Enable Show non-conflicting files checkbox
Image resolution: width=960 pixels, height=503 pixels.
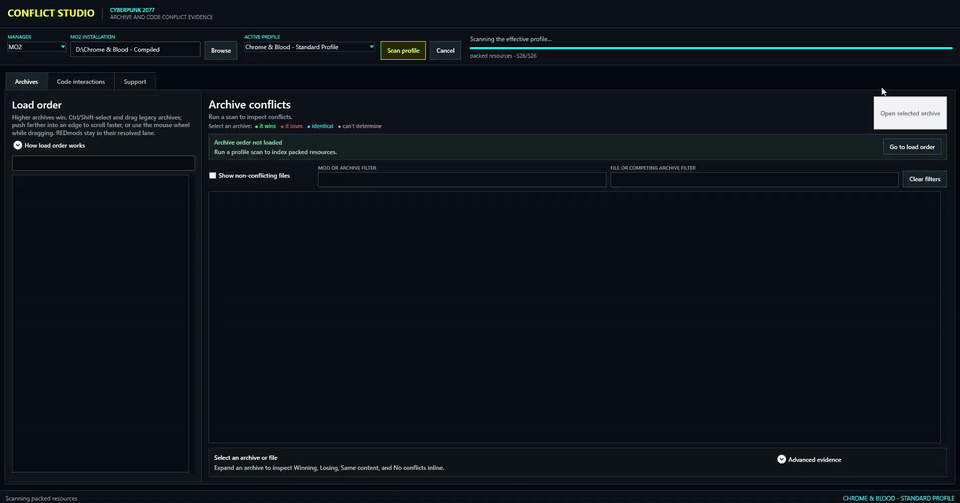click(212, 176)
